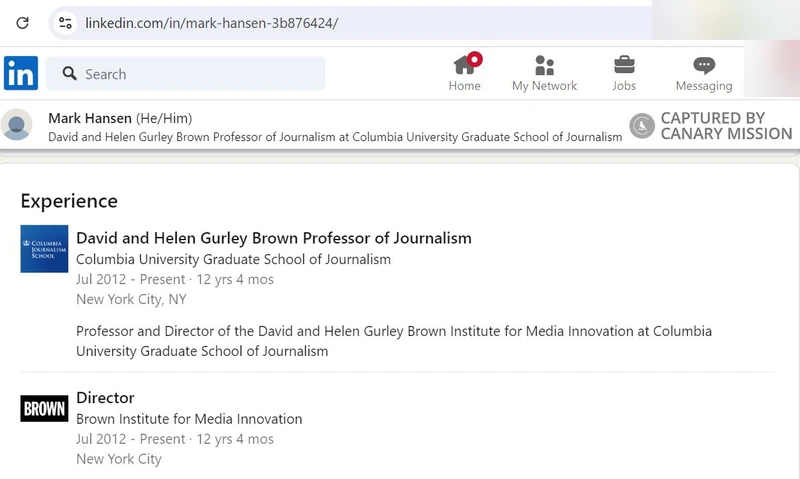Viewport: 800px width, 479px height.
Task: Click the Experience section heading
Action: pyautogui.click(x=69, y=201)
